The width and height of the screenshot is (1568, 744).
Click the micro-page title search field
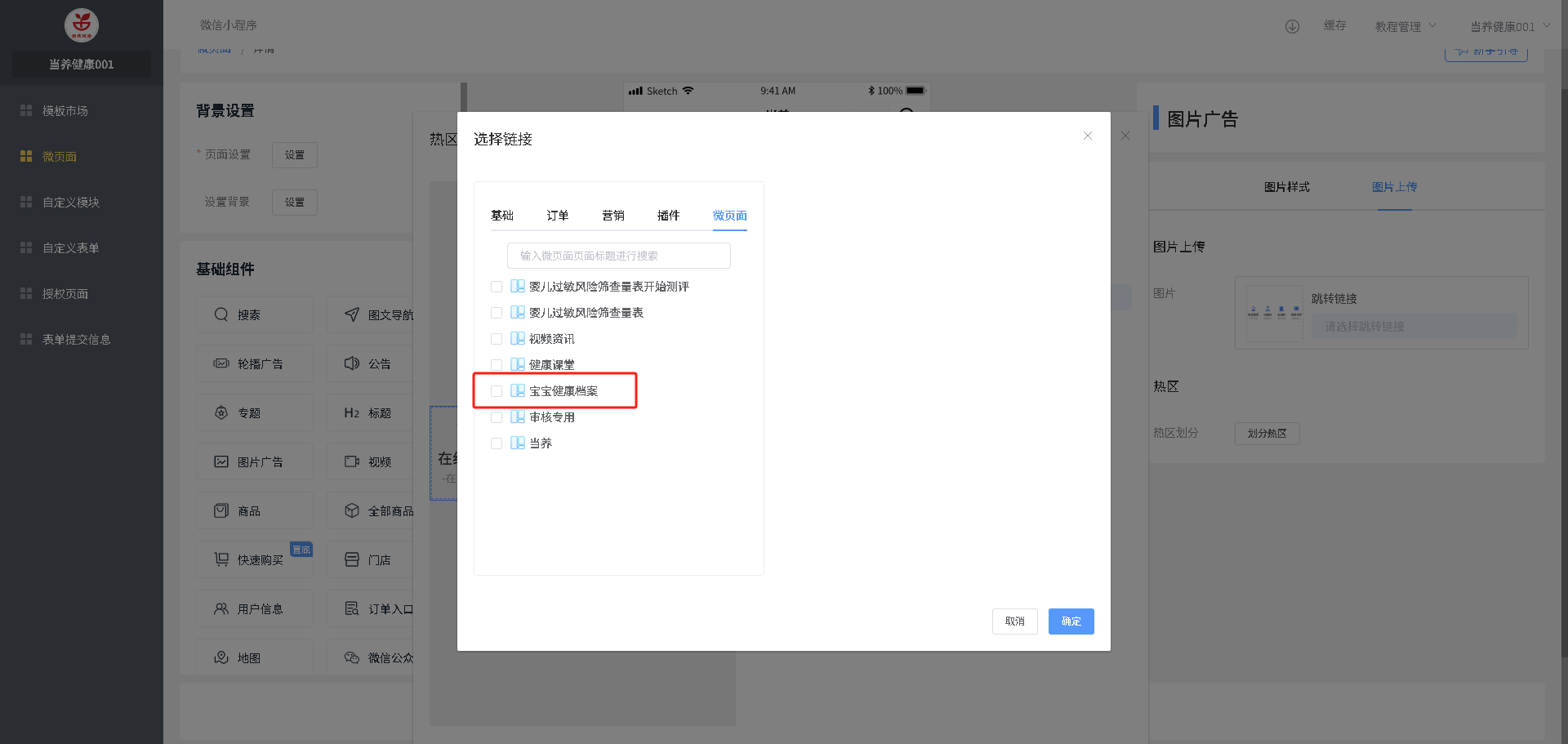coord(618,256)
